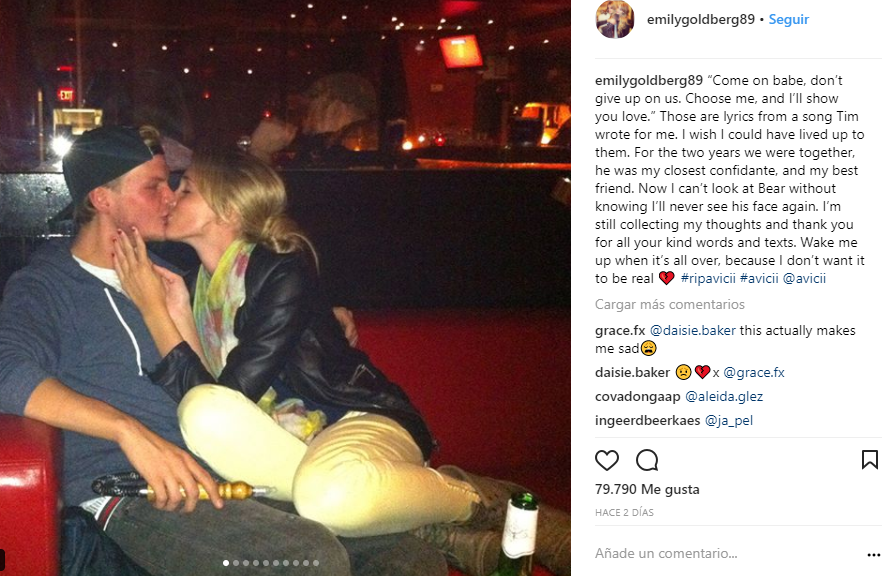Visit @daisie.baker mention in comment
This screenshot has height=576, width=888.
tap(693, 330)
